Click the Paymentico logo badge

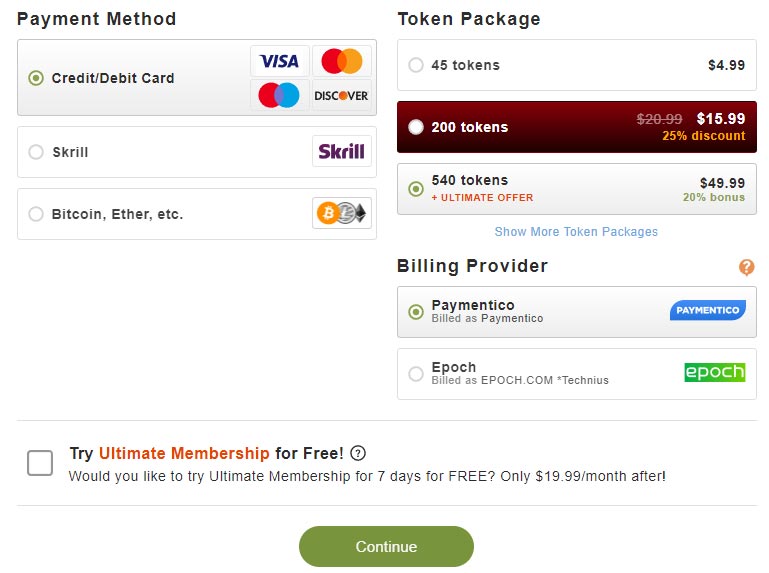point(707,311)
